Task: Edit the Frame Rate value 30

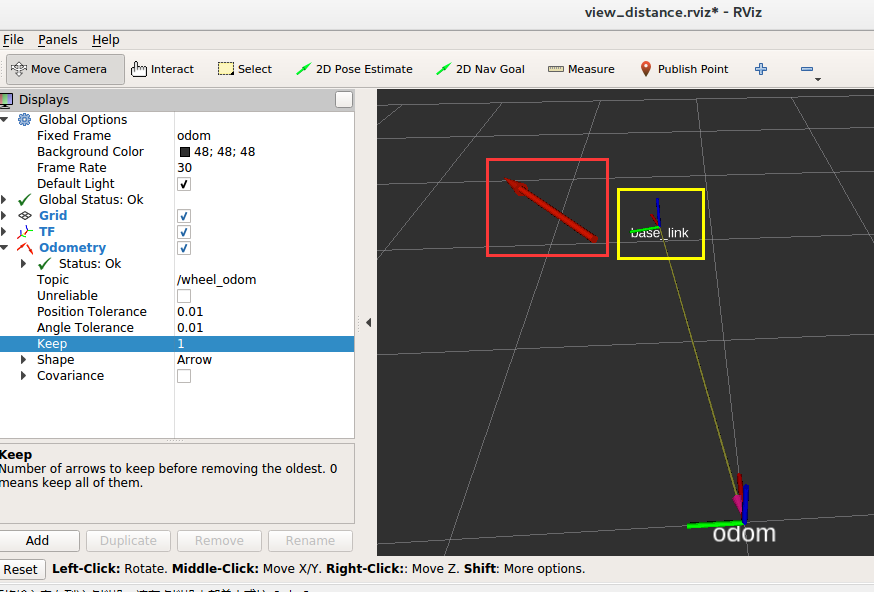Action: pyautogui.click(x=265, y=168)
